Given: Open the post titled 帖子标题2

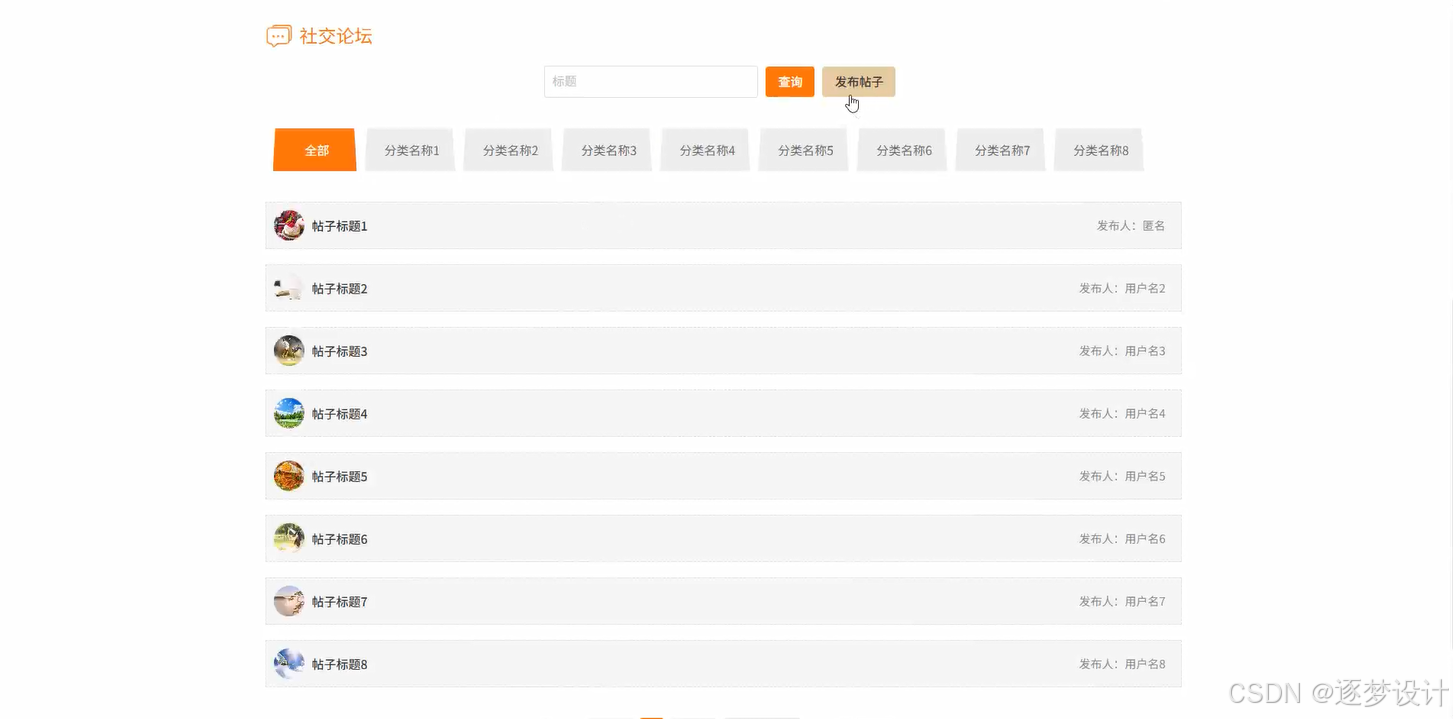Looking at the screenshot, I should coord(340,289).
